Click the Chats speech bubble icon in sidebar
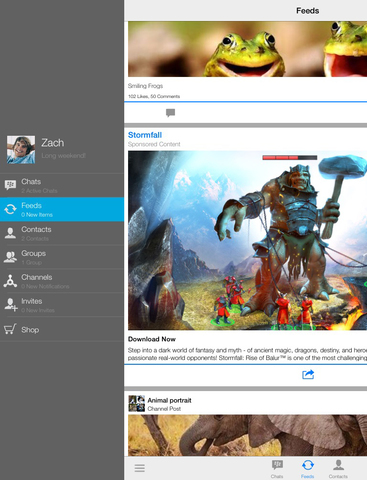The height and width of the screenshot is (480, 367). pos(10,185)
